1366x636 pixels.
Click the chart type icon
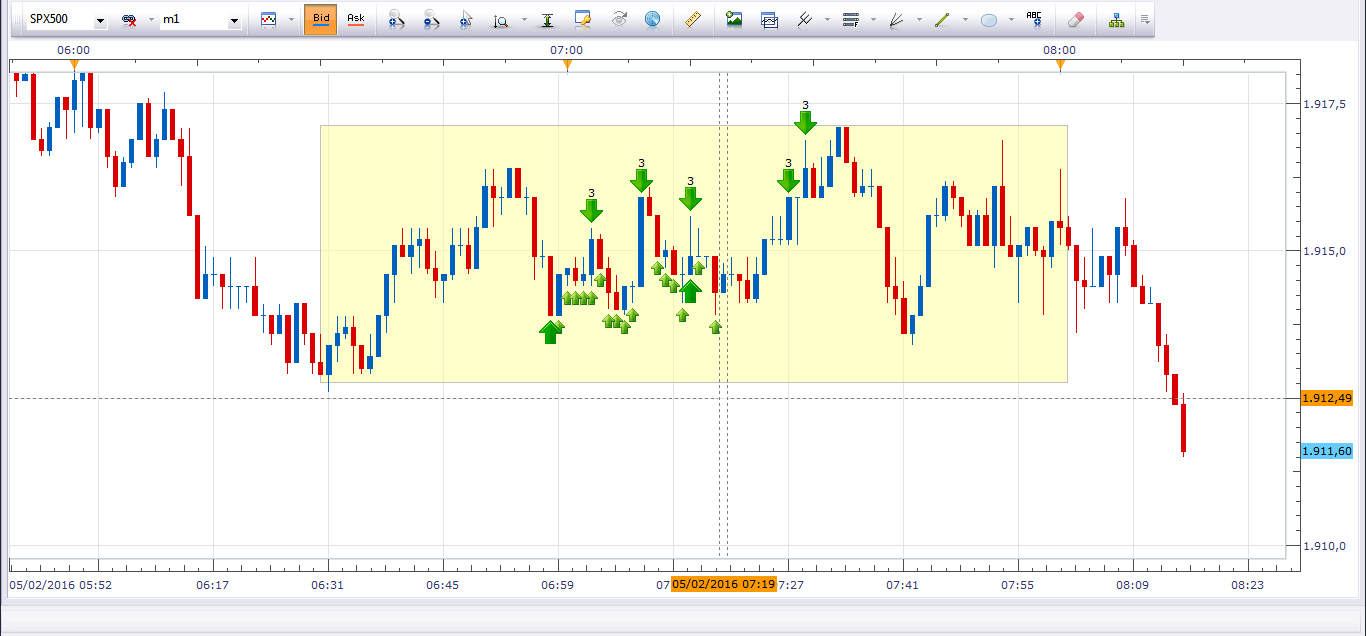[x=268, y=19]
